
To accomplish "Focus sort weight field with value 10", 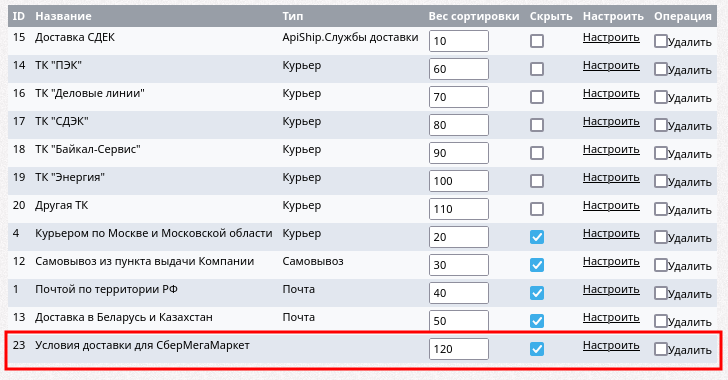I will click(x=459, y=41).
